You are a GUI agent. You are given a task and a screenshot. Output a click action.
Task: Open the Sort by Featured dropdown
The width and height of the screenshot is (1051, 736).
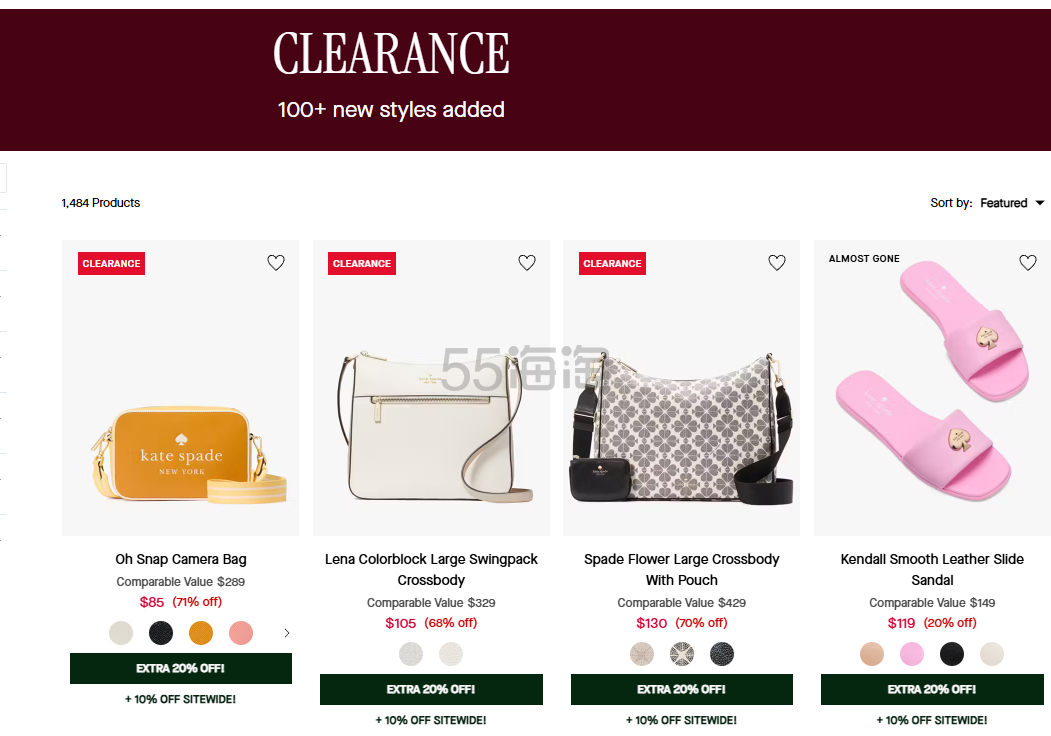pos(1011,203)
